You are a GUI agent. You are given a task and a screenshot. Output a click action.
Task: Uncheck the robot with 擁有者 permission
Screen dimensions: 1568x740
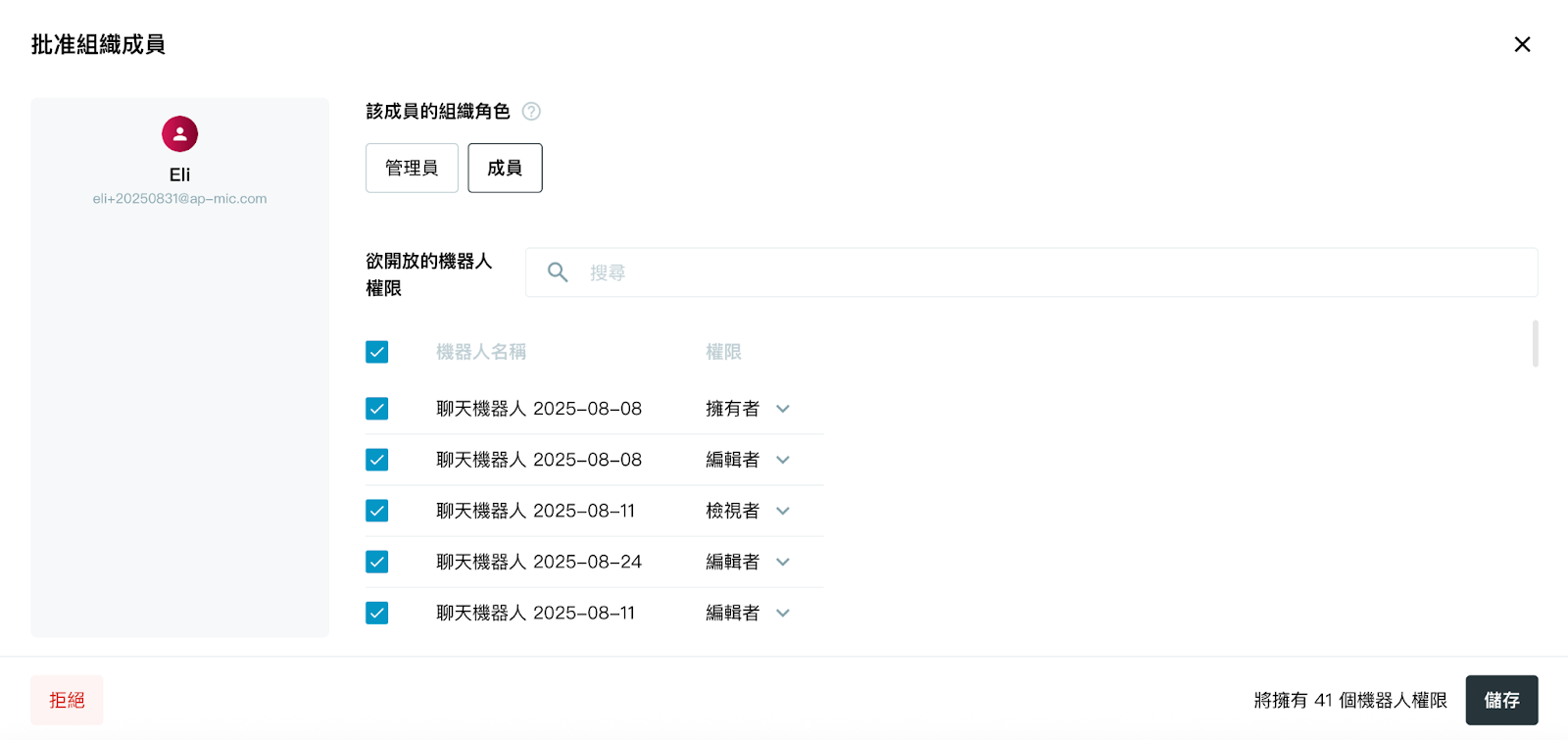point(376,409)
